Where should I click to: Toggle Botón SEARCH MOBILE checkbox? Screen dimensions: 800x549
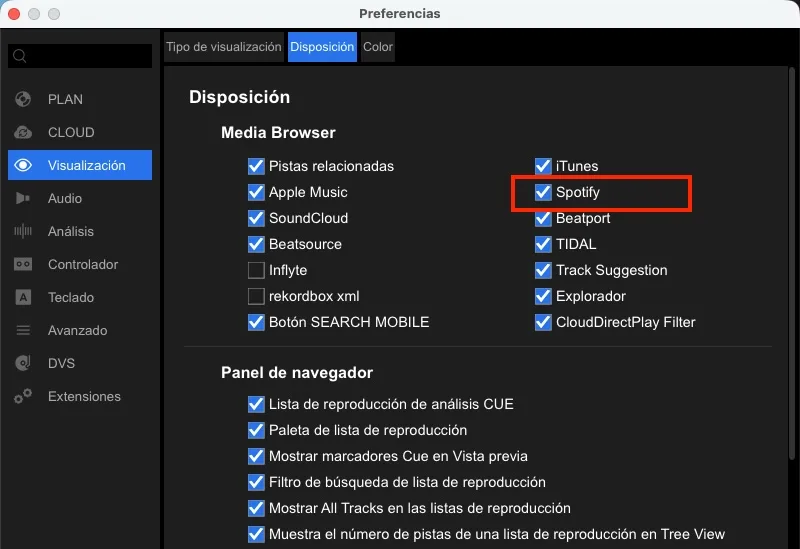click(256, 322)
